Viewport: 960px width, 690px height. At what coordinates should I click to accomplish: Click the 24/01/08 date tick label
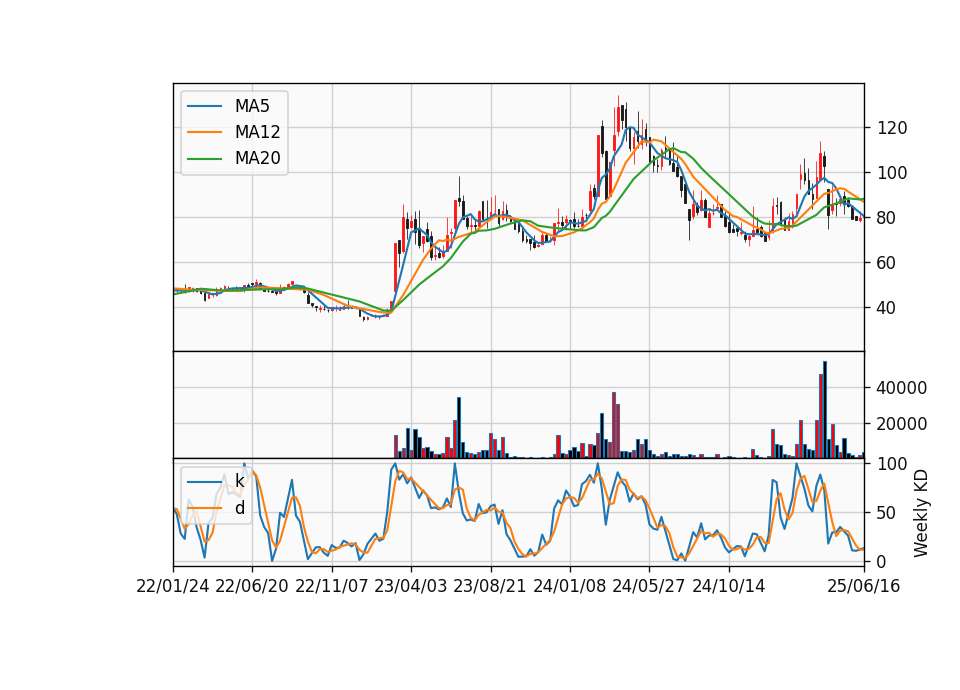(x=570, y=586)
